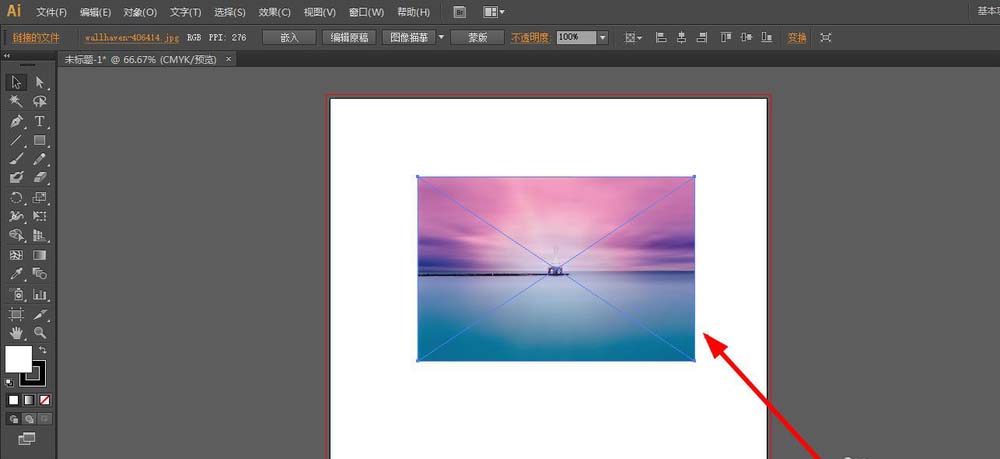Set paint mode to None
Image resolution: width=1000 pixels, height=459 pixels.
44,400
